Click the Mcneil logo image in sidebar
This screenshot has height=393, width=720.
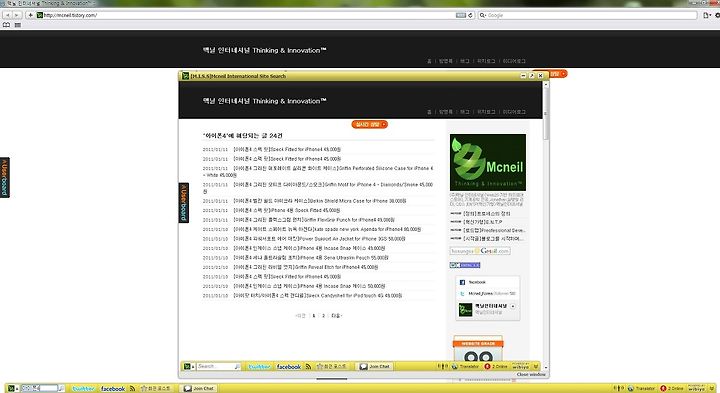coord(488,163)
